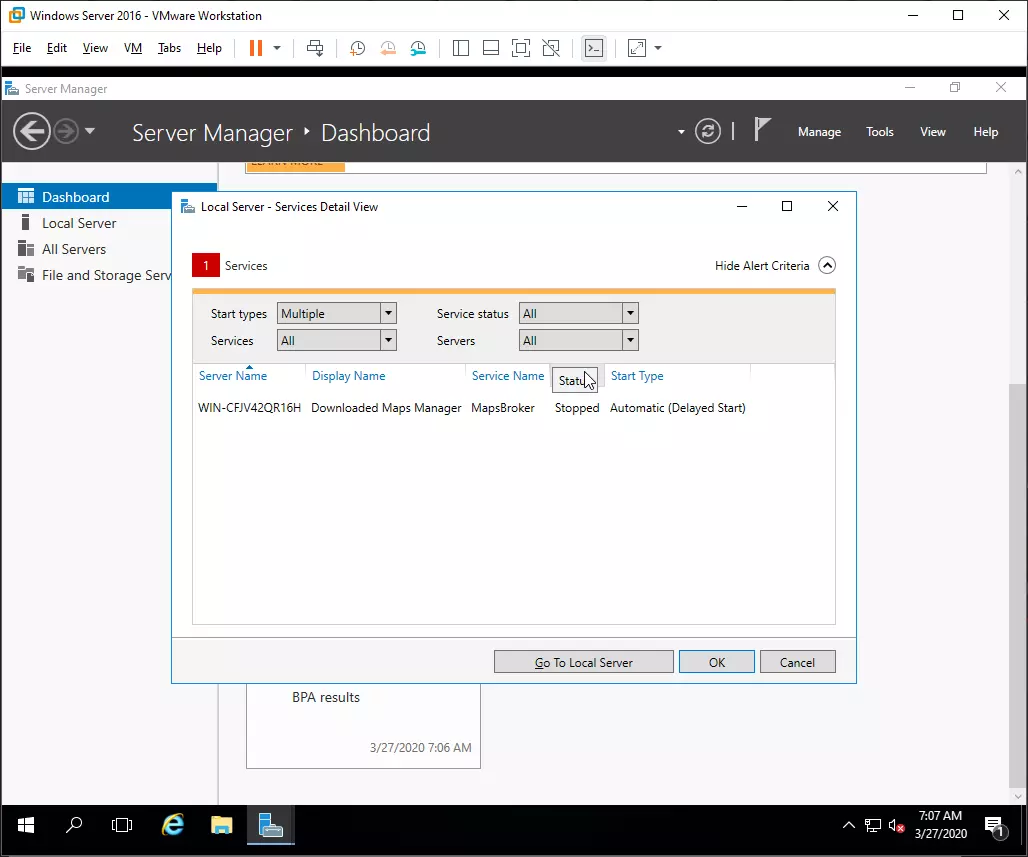This screenshot has height=857, width=1028.
Task: Open Windows taskbar search
Action: point(74,825)
